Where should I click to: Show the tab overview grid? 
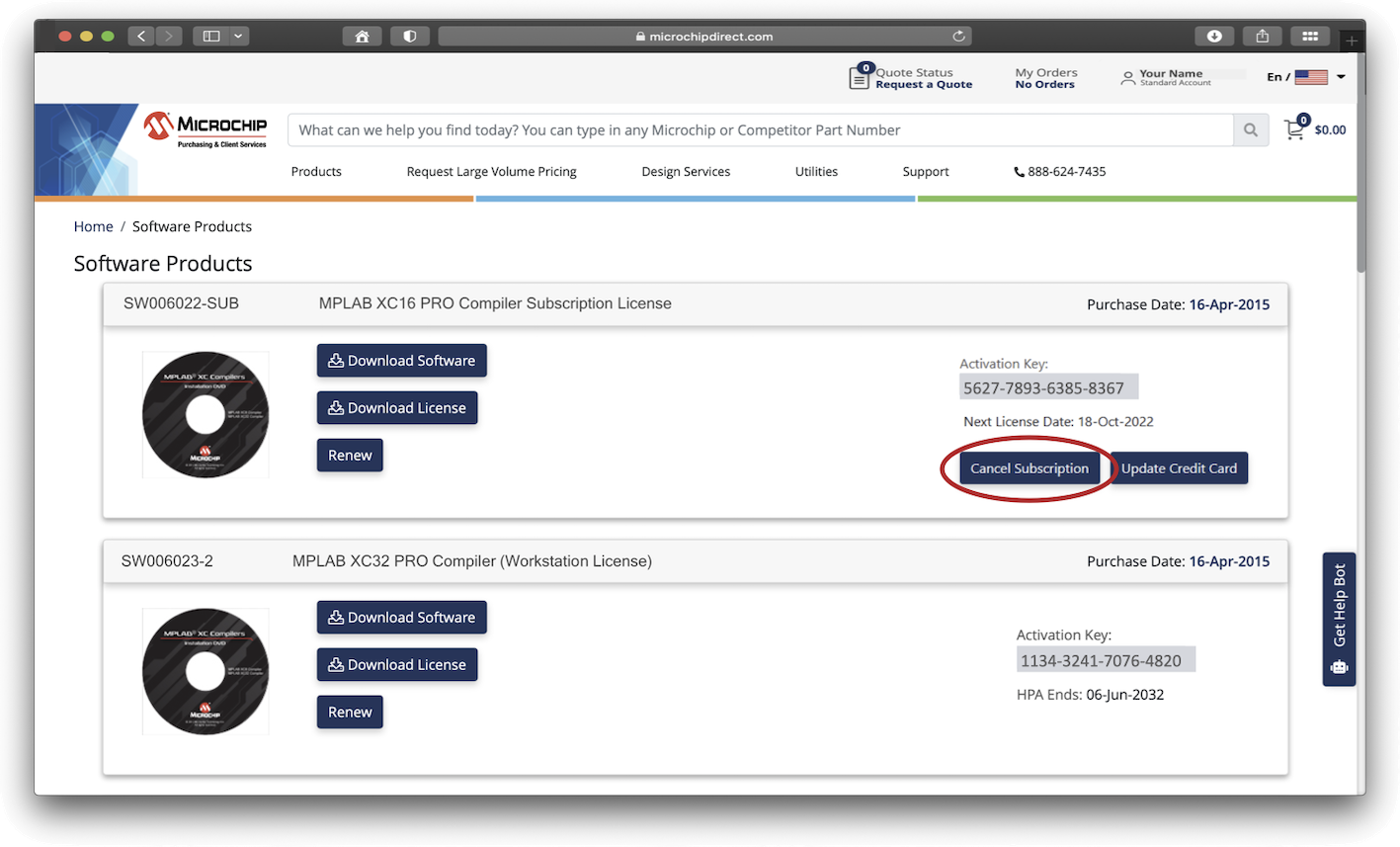tap(1310, 37)
